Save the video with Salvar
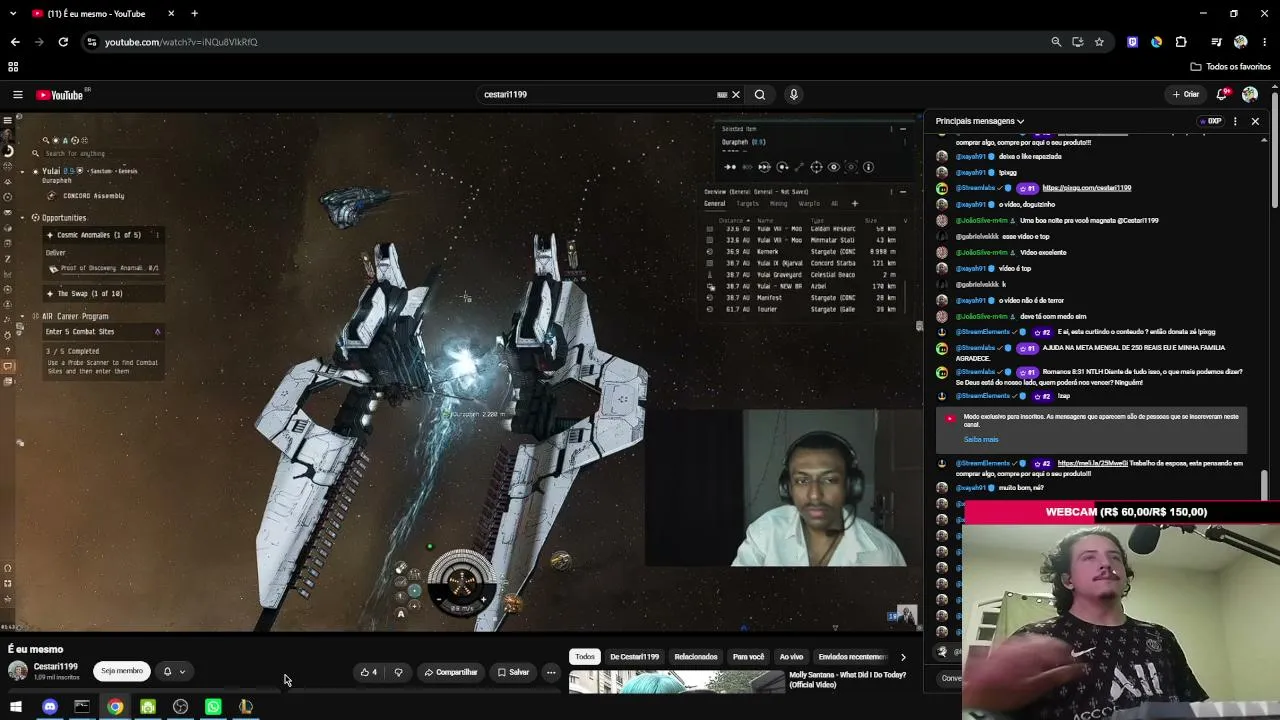The height and width of the screenshot is (720, 1280). pyautogui.click(x=513, y=672)
